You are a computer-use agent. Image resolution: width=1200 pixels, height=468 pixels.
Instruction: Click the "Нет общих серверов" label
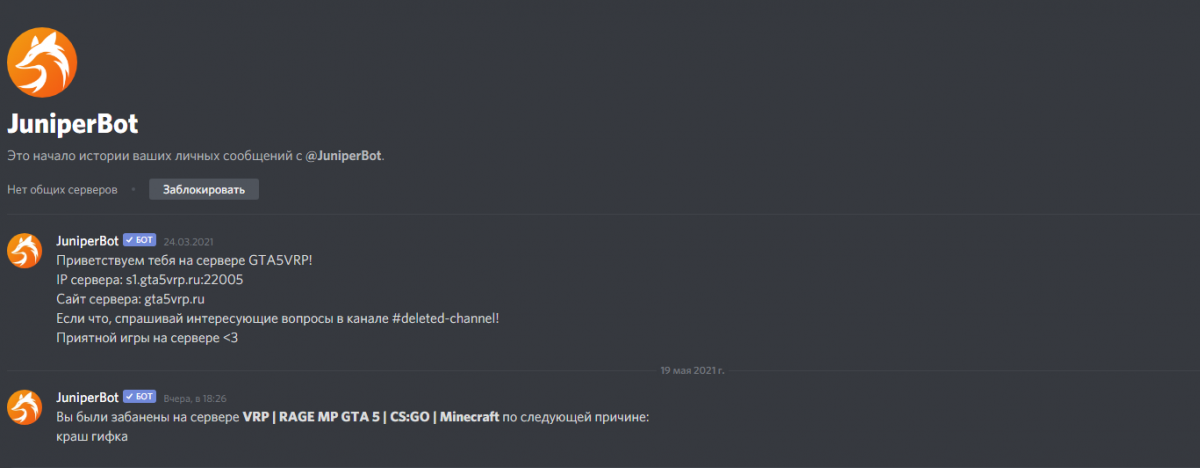point(62,189)
